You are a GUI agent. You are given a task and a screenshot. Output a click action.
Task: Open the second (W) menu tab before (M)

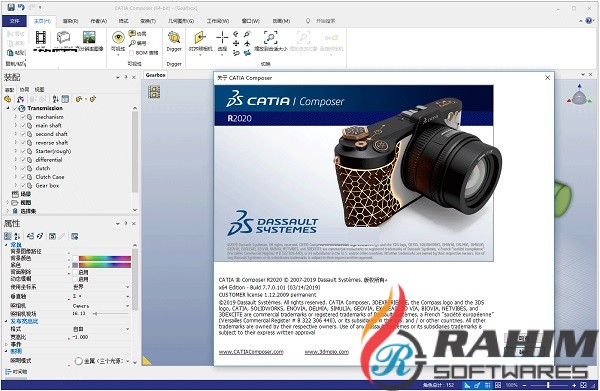pyautogui.click(x=251, y=21)
